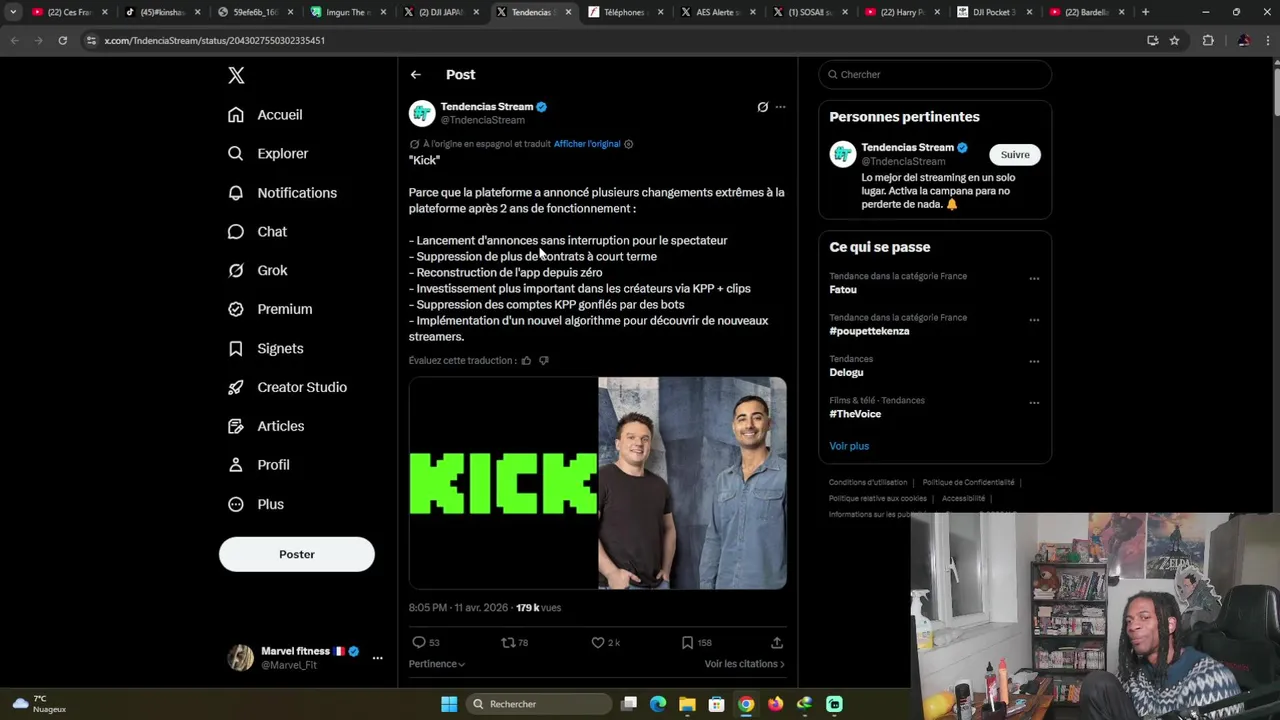Bookmark this page with star icon
Image resolution: width=1280 pixels, height=720 pixels.
pos(1174,40)
